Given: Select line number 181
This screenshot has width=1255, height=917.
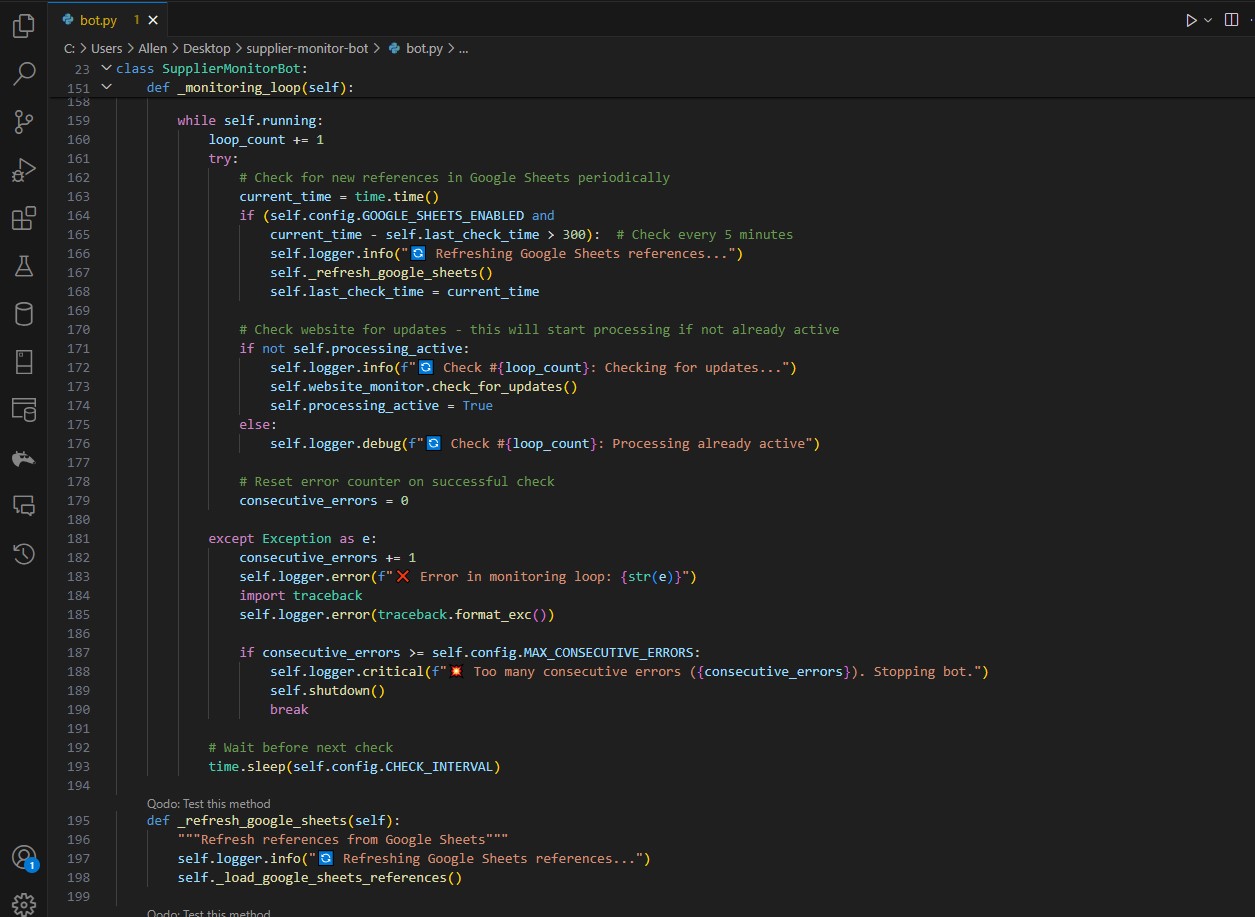Looking at the screenshot, I should coord(78,538).
